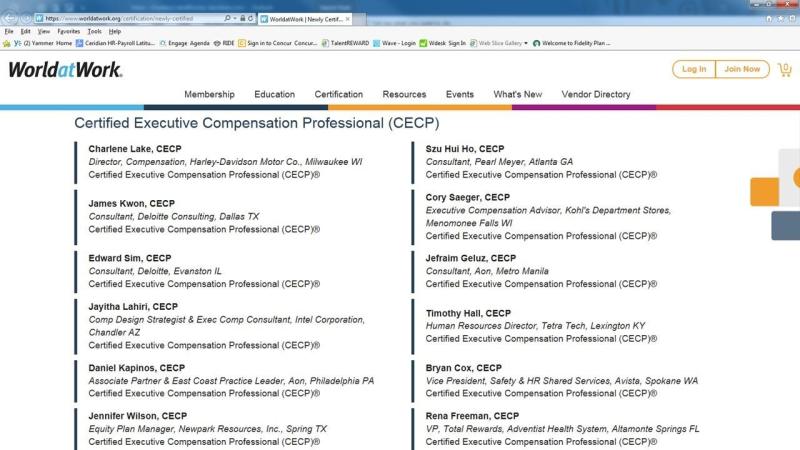Click the security lock icon in address bar
The width and height of the screenshot is (800, 450).
(243, 18)
